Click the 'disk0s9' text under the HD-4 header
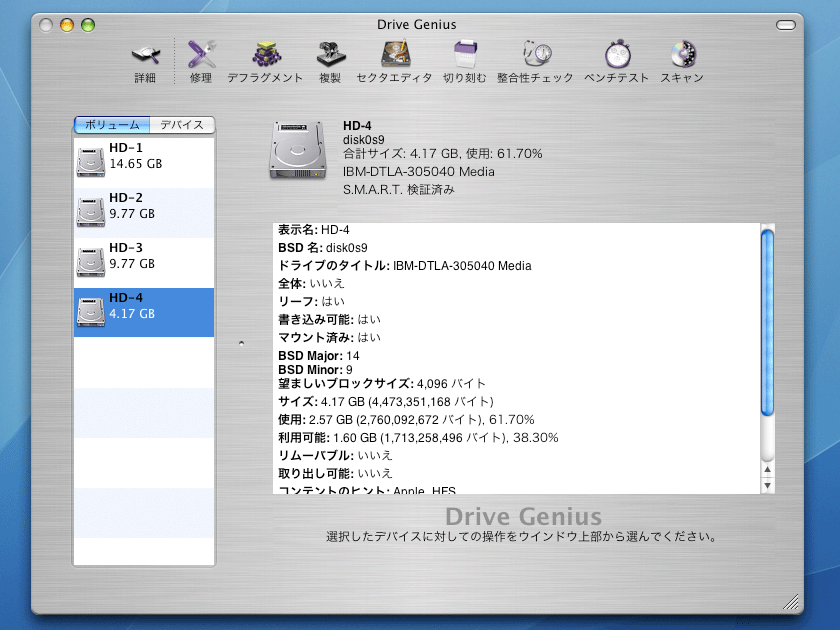Screen dimensions: 840x630 pyautogui.click(x=364, y=140)
